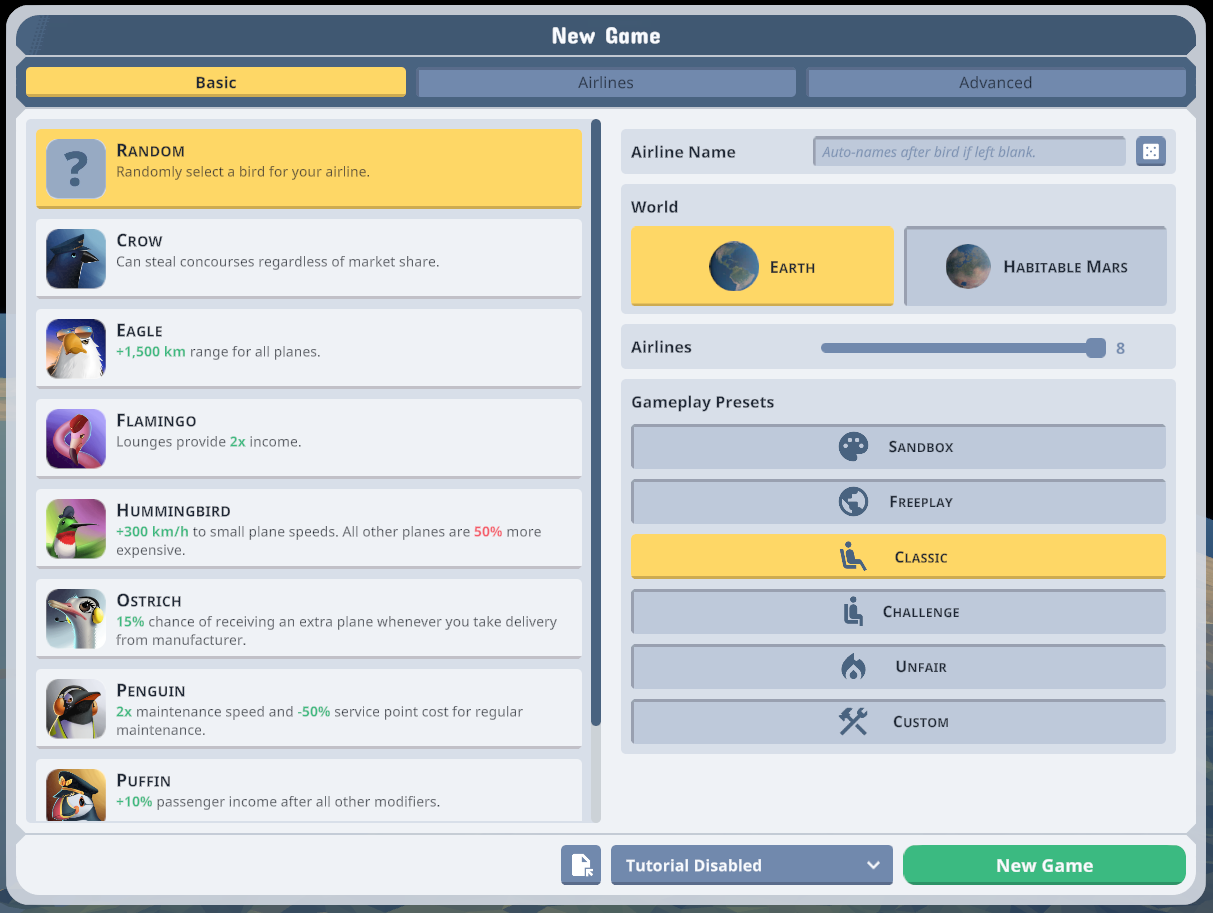Choose the Custom gameplay preset

click(898, 722)
